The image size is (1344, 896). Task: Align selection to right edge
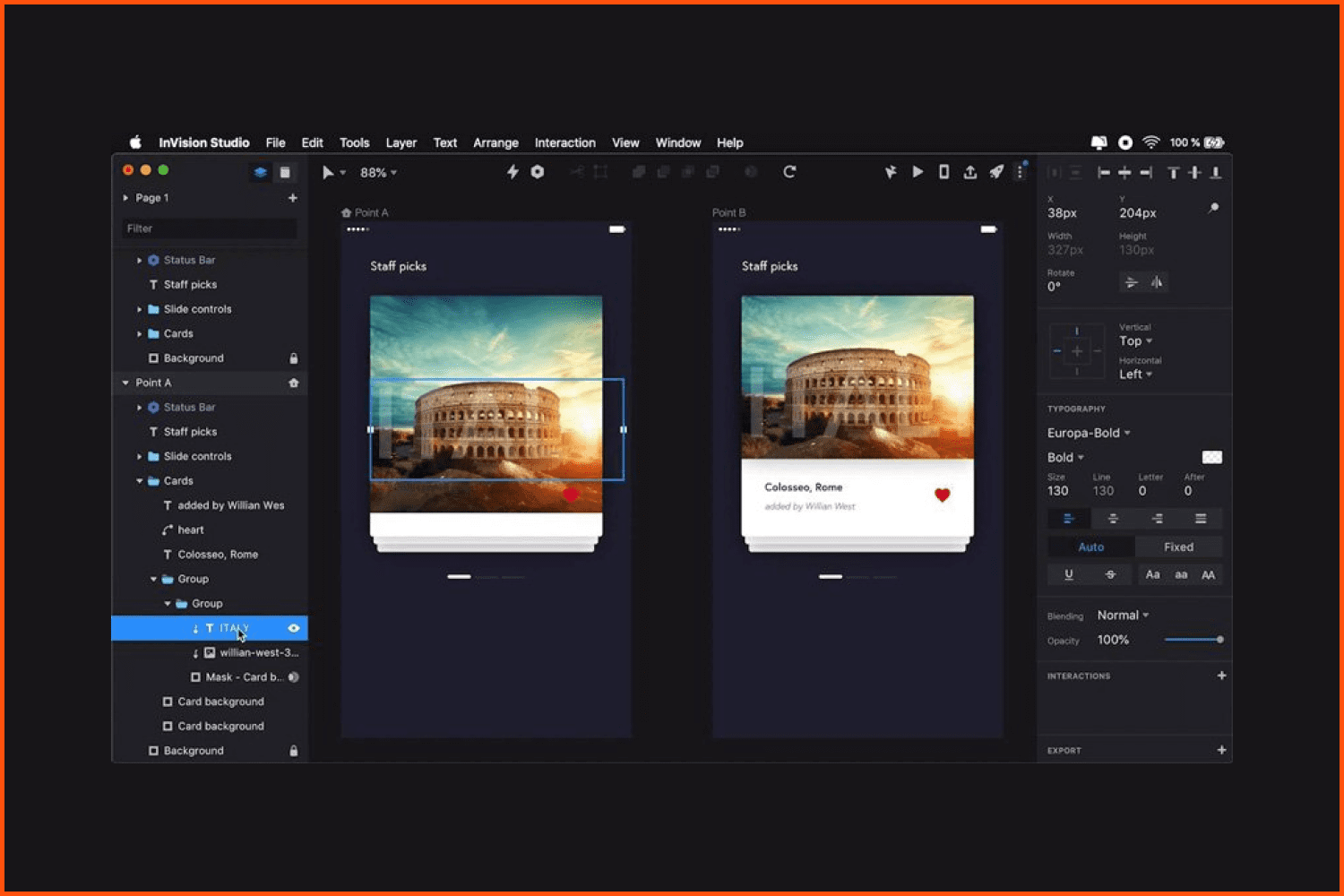[1146, 172]
